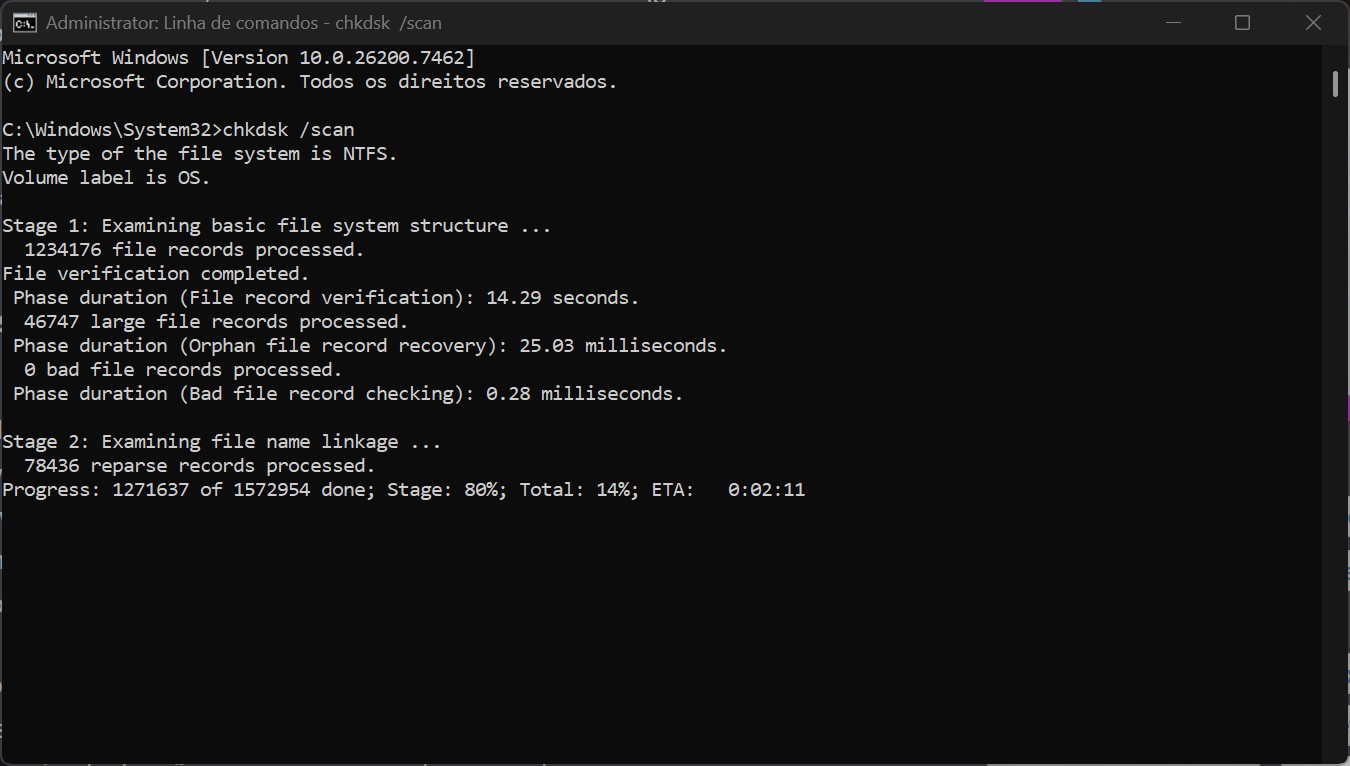The width and height of the screenshot is (1350, 766).
Task: Click the '1234176 file records processed' text
Action: point(185,249)
